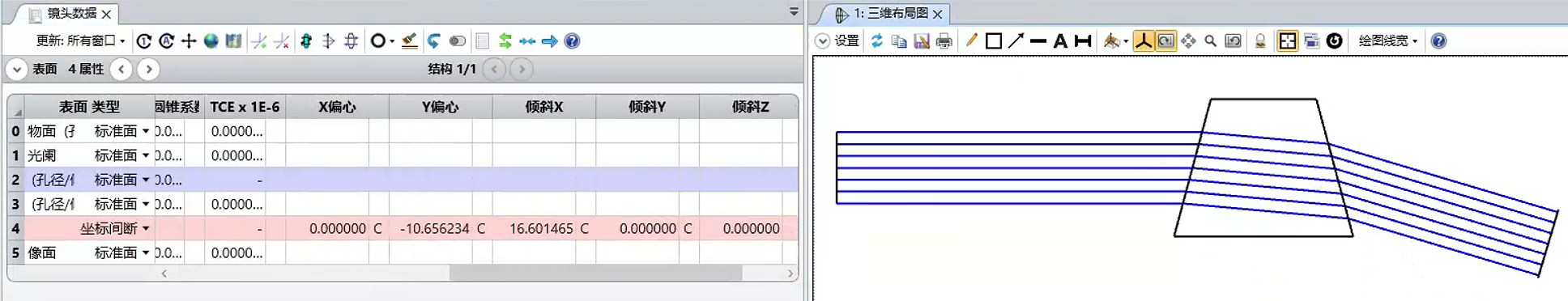The height and width of the screenshot is (301, 1568).
Task: Close the 镜头数据 tab
Action: pyautogui.click(x=106, y=14)
